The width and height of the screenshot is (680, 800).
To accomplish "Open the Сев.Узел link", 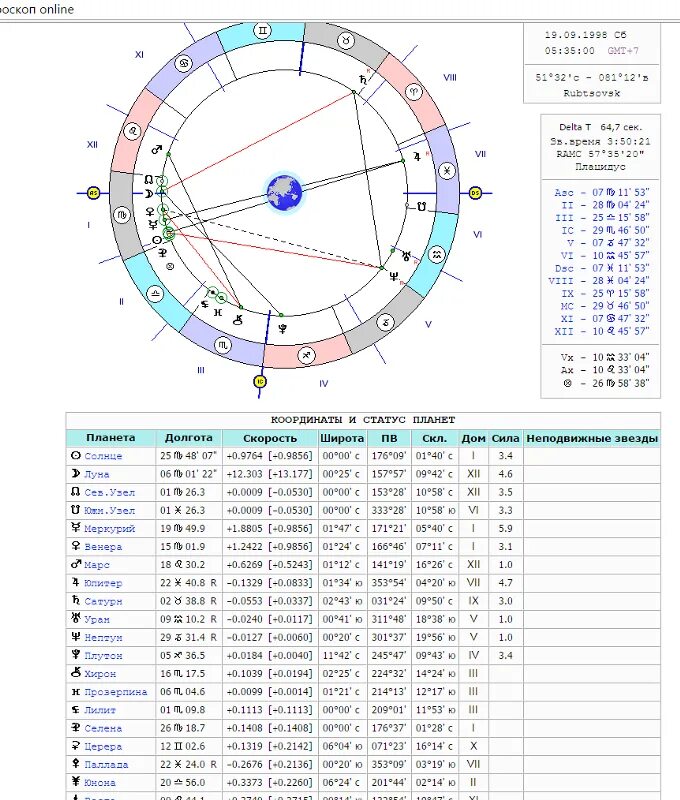I will click(110, 492).
